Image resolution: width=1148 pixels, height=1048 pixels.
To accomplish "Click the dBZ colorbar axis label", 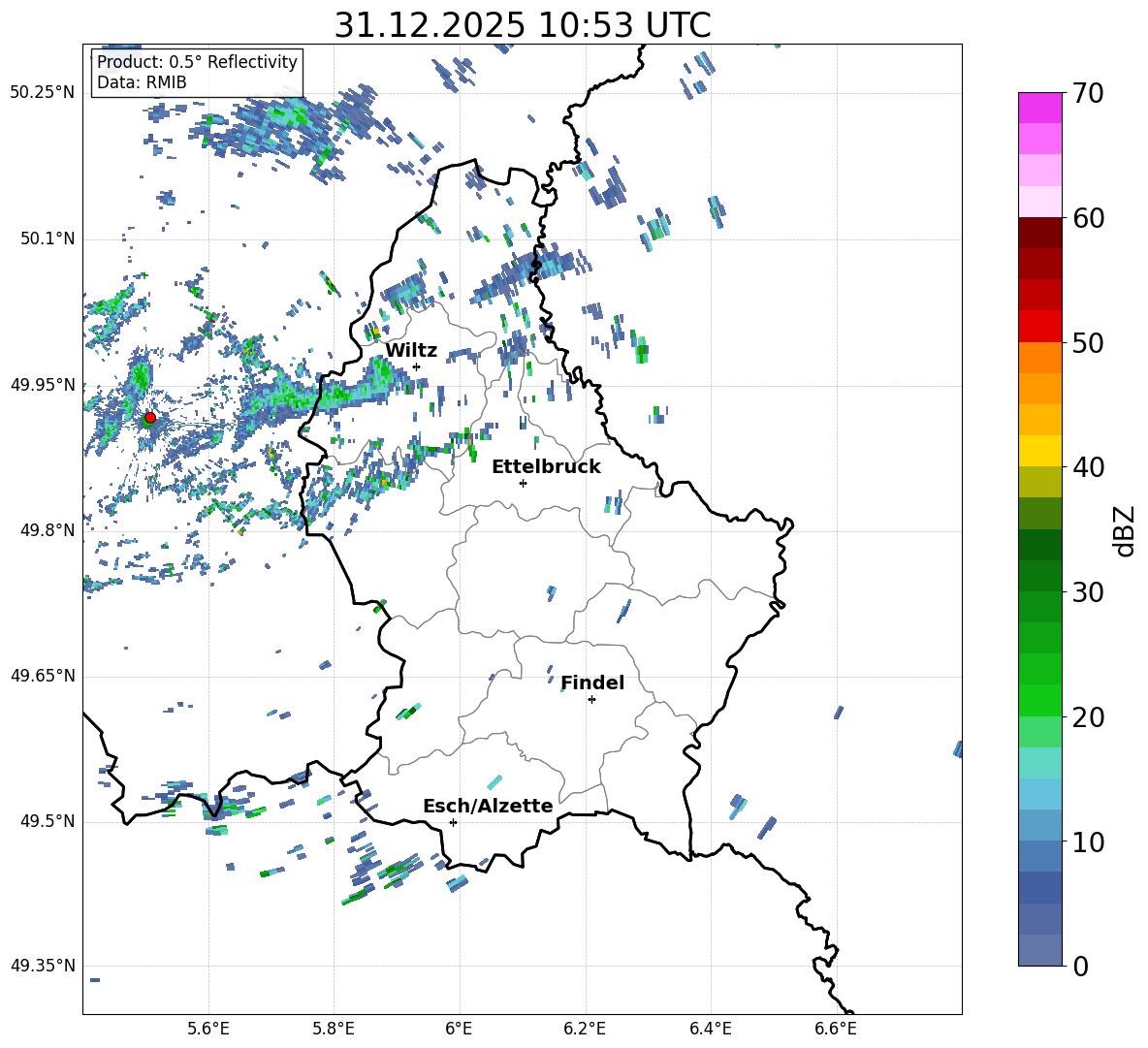I will (x=1125, y=530).
